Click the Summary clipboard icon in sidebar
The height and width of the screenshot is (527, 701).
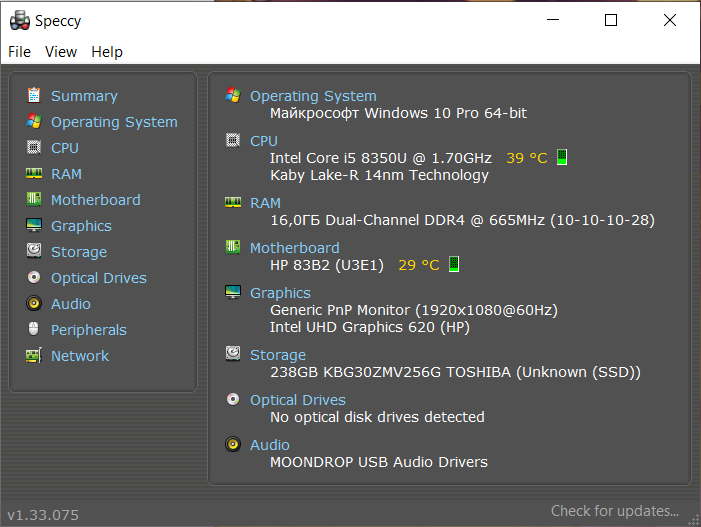pyautogui.click(x=34, y=96)
